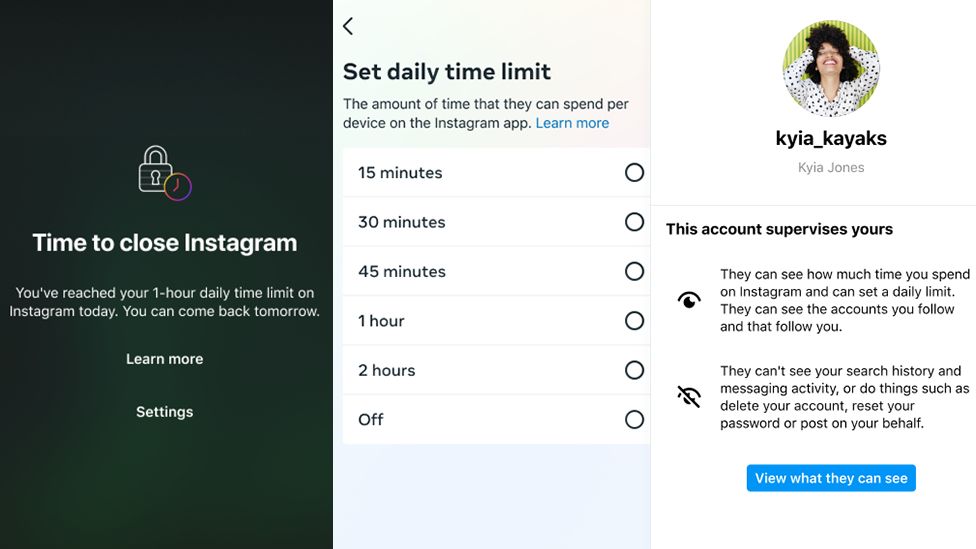Screen dimensions: 976x549
Task: Open Settings from time limit screen
Action: (165, 412)
